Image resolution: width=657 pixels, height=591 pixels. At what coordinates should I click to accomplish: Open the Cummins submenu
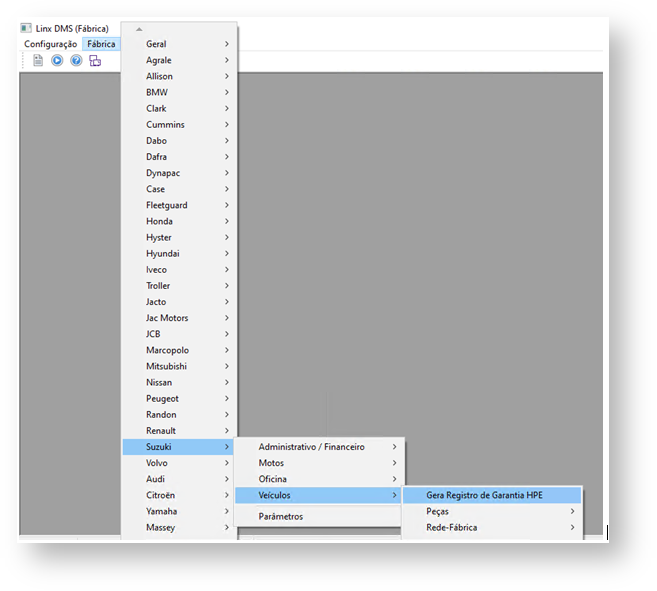click(x=179, y=124)
